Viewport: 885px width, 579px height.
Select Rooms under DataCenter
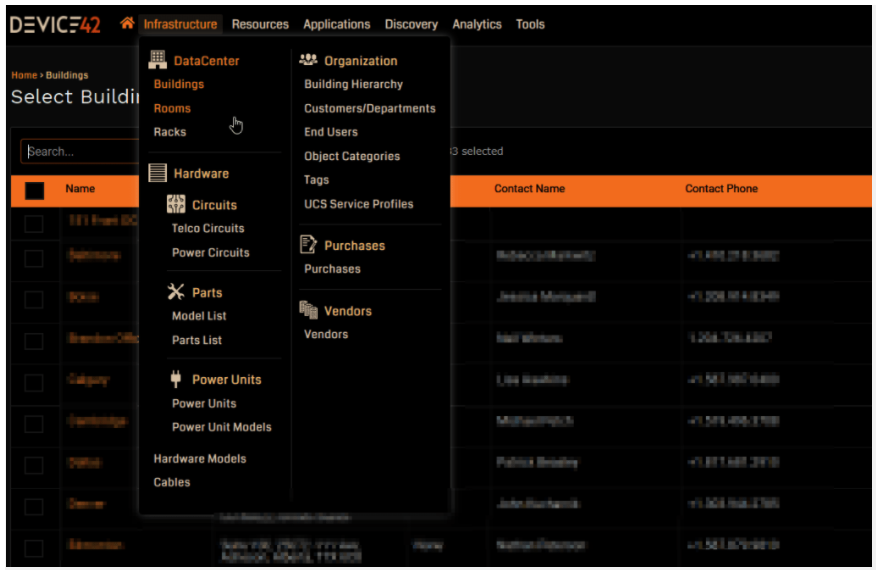coord(173,108)
